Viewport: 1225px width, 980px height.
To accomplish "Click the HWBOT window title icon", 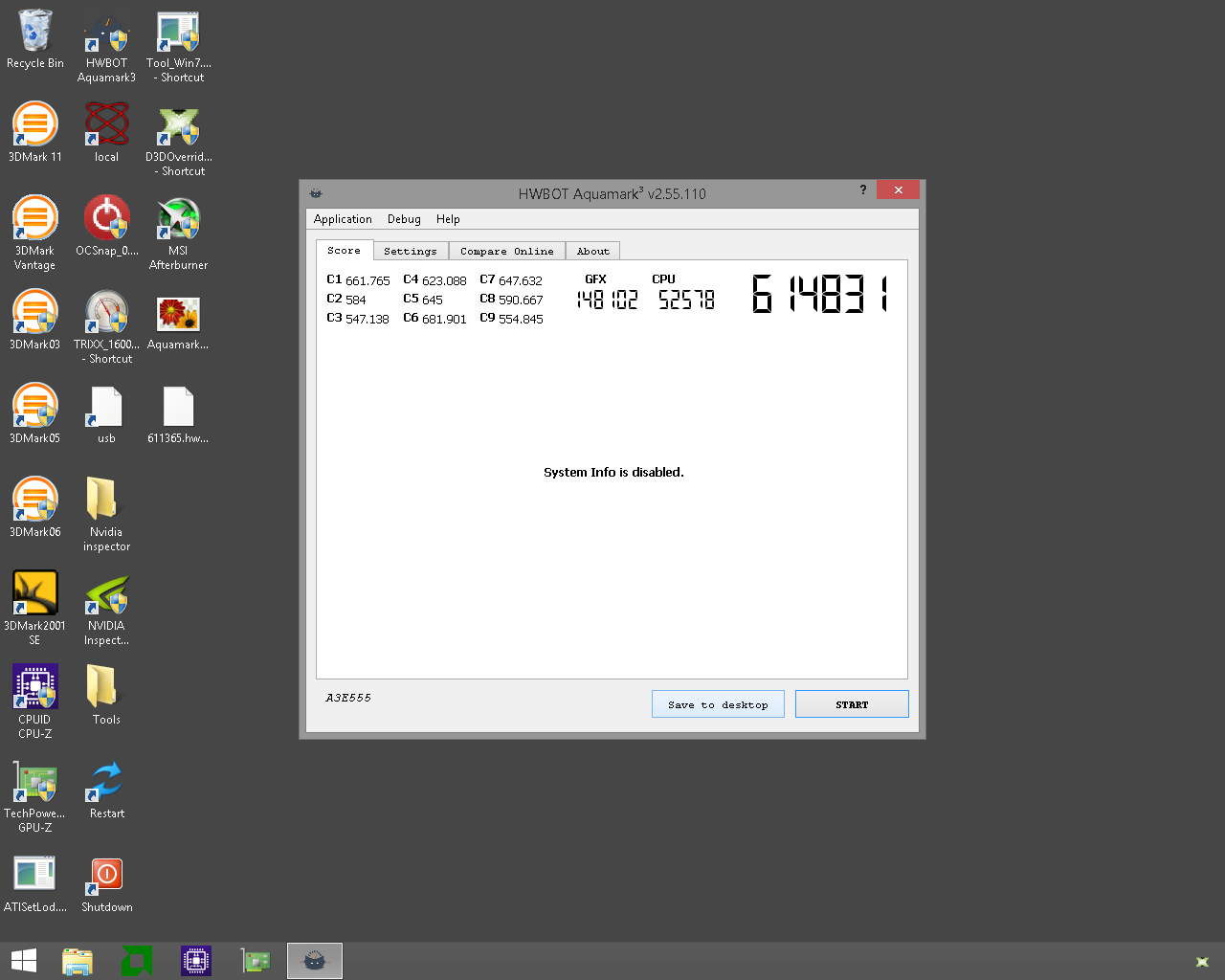I will (x=316, y=193).
